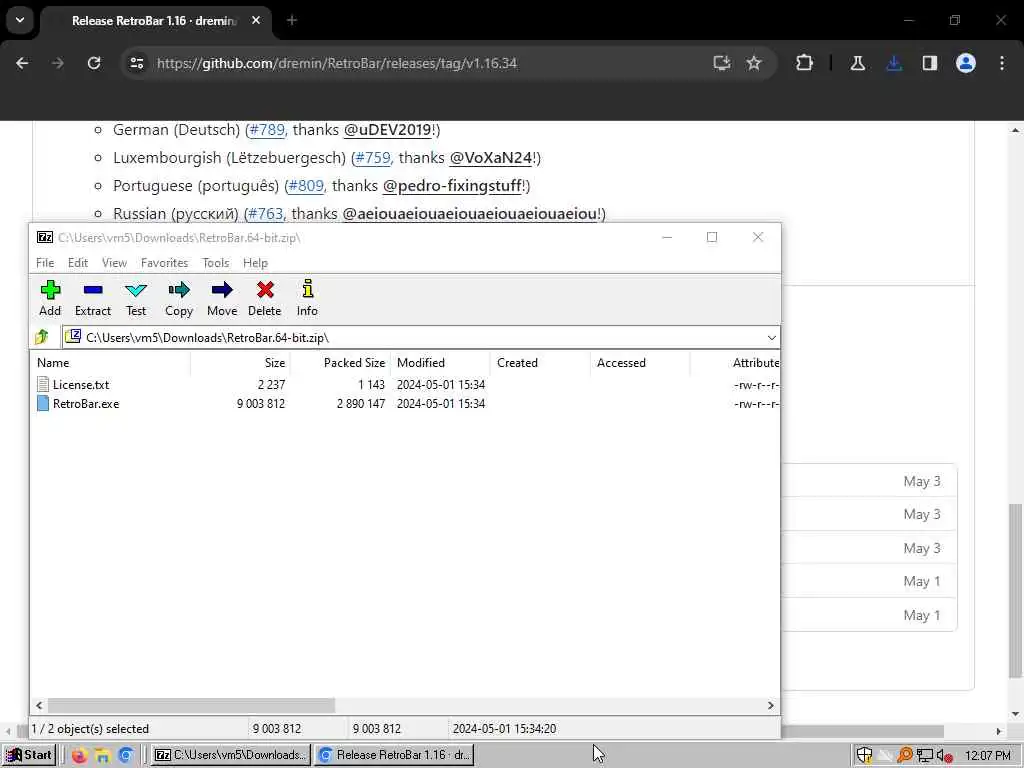
Task: Close the Release RetroBar tab
Action: [x=256, y=20]
